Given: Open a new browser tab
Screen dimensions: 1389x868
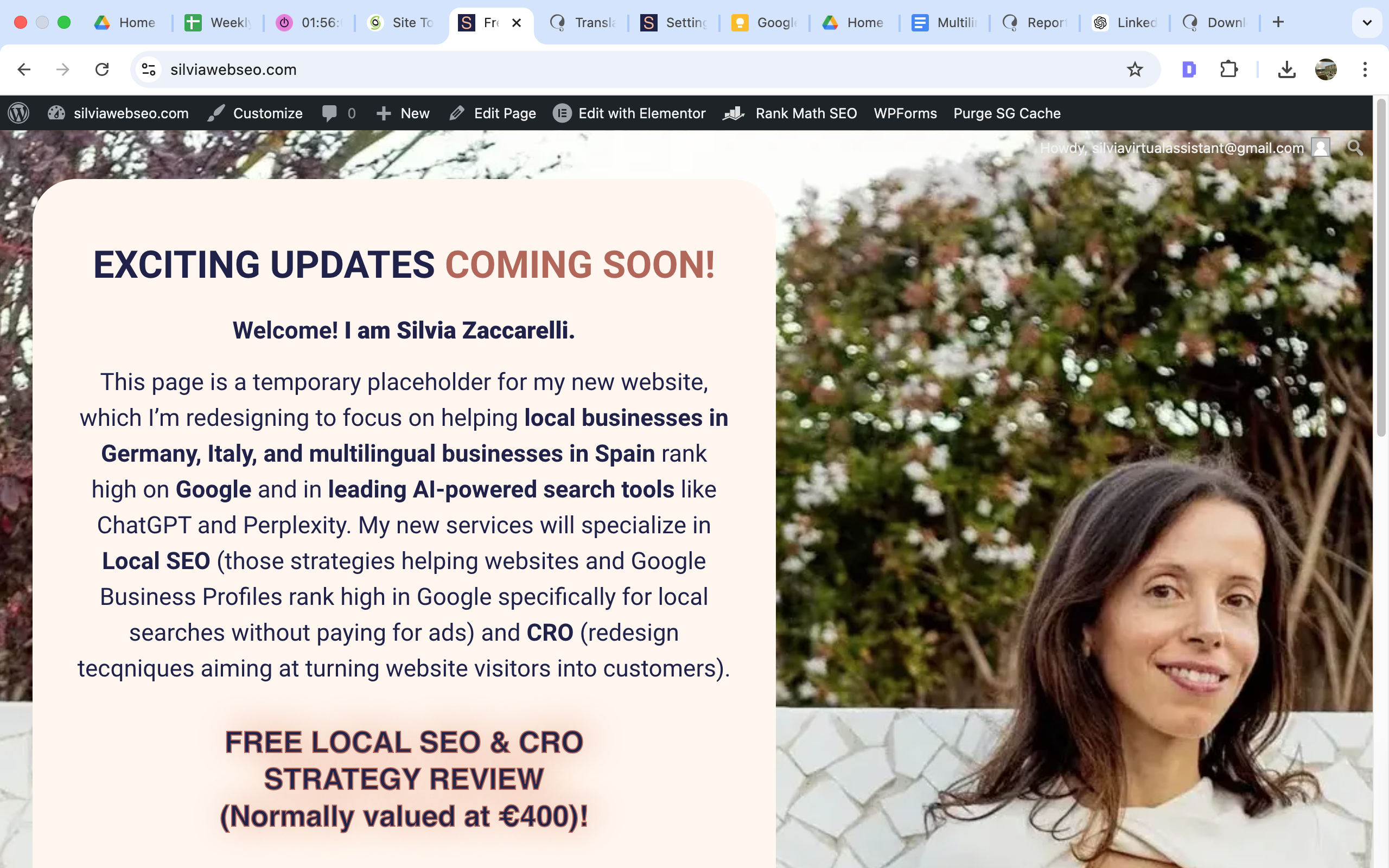Looking at the screenshot, I should pyautogui.click(x=1278, y=22).
